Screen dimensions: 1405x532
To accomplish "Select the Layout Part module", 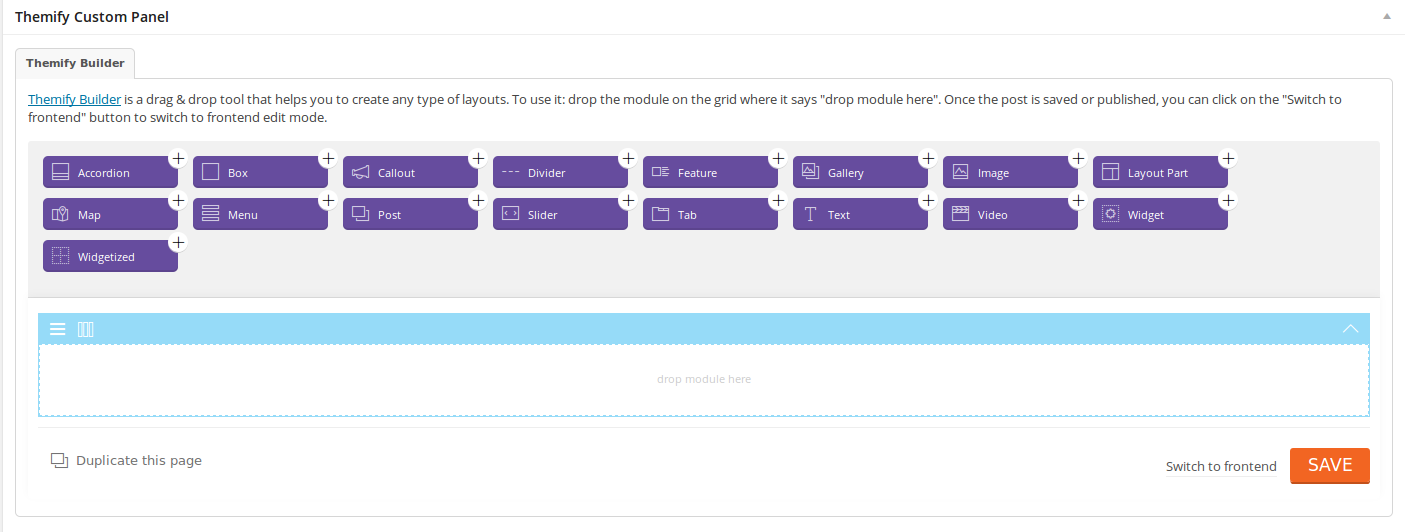I will coord(1160,172).
